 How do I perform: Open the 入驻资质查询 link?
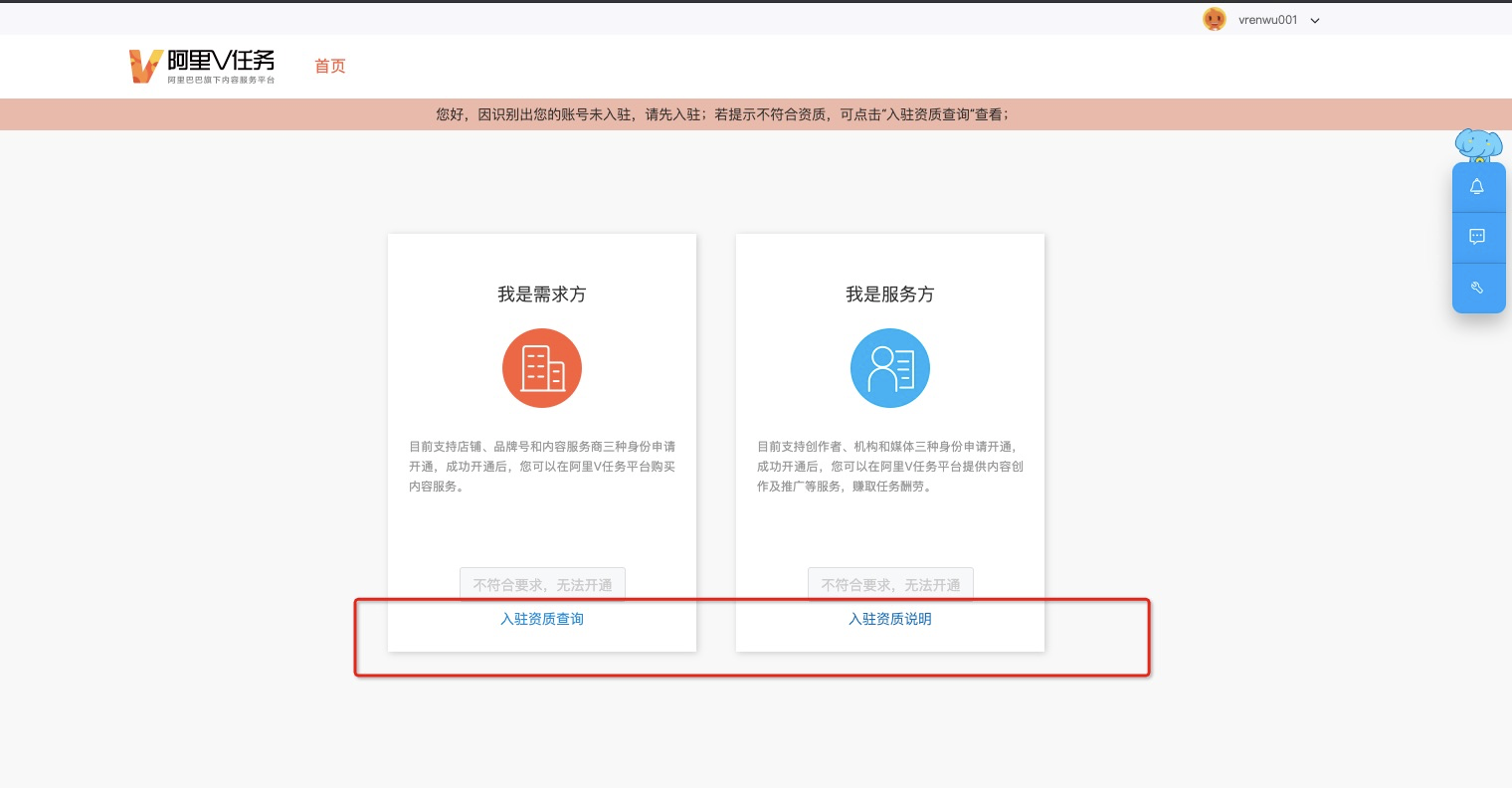coord(542,619)
